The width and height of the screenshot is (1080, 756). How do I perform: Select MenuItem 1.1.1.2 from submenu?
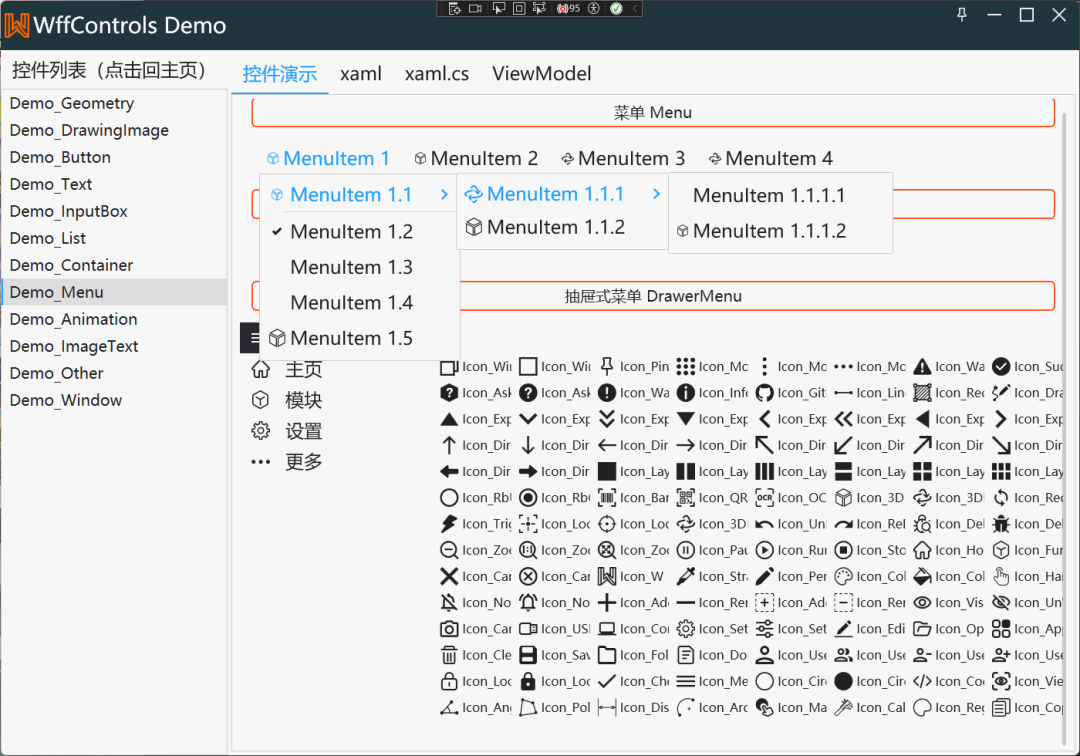[x=769, y=231]
